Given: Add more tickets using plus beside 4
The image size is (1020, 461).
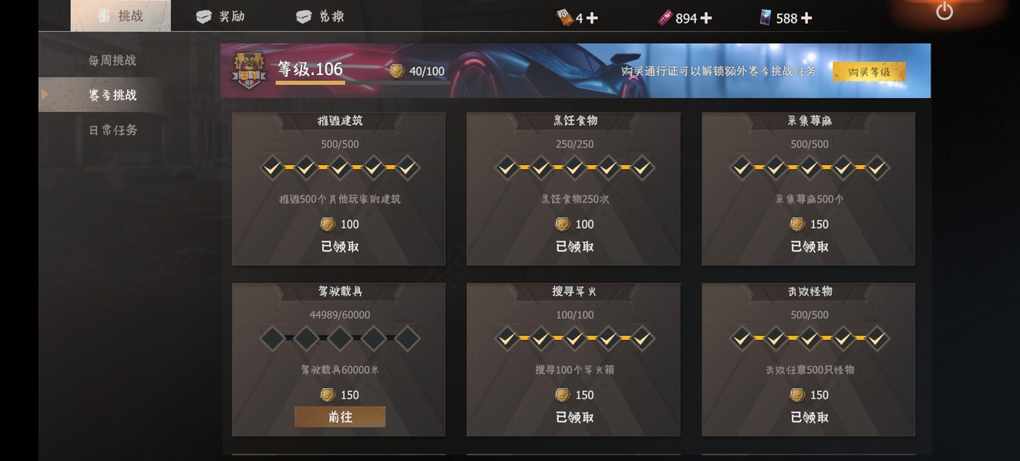Looking at the screenshot, I should click(591, 18).
